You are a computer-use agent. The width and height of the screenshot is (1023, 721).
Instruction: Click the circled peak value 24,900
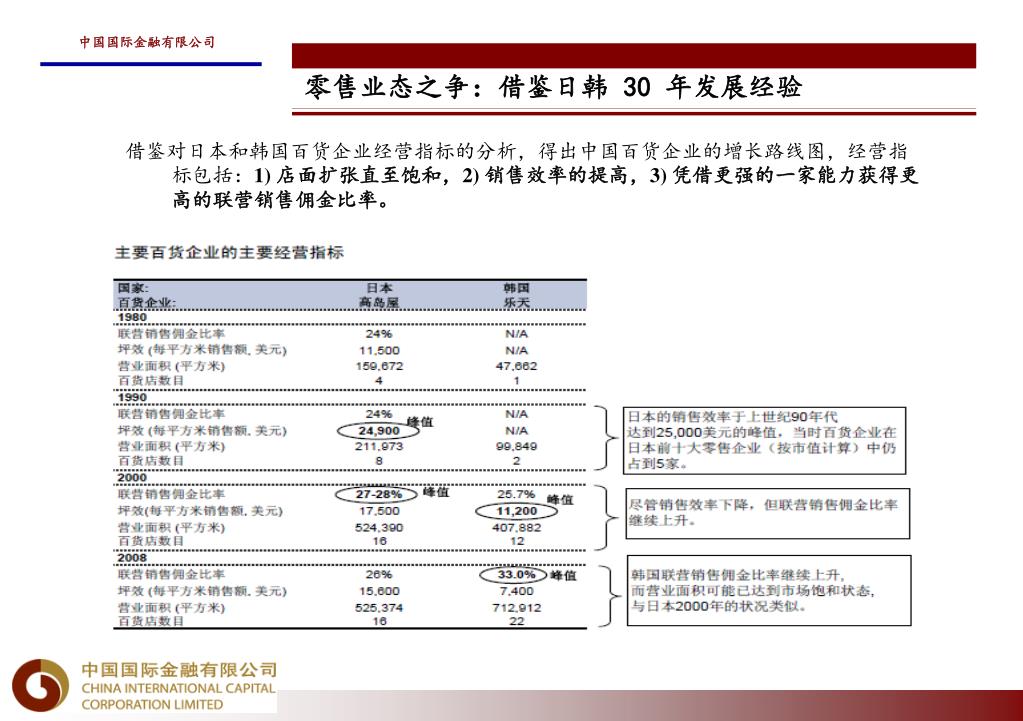pyautogui.click(x=378, y=431)
